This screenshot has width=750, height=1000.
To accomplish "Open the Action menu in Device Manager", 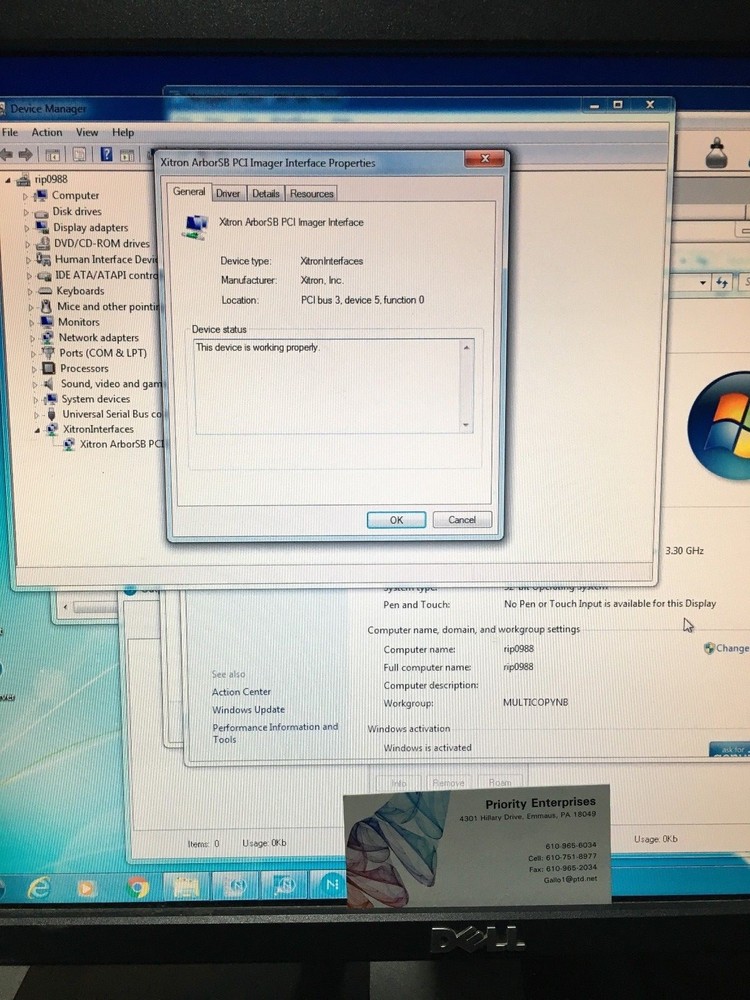I will (x=47, y=132).
